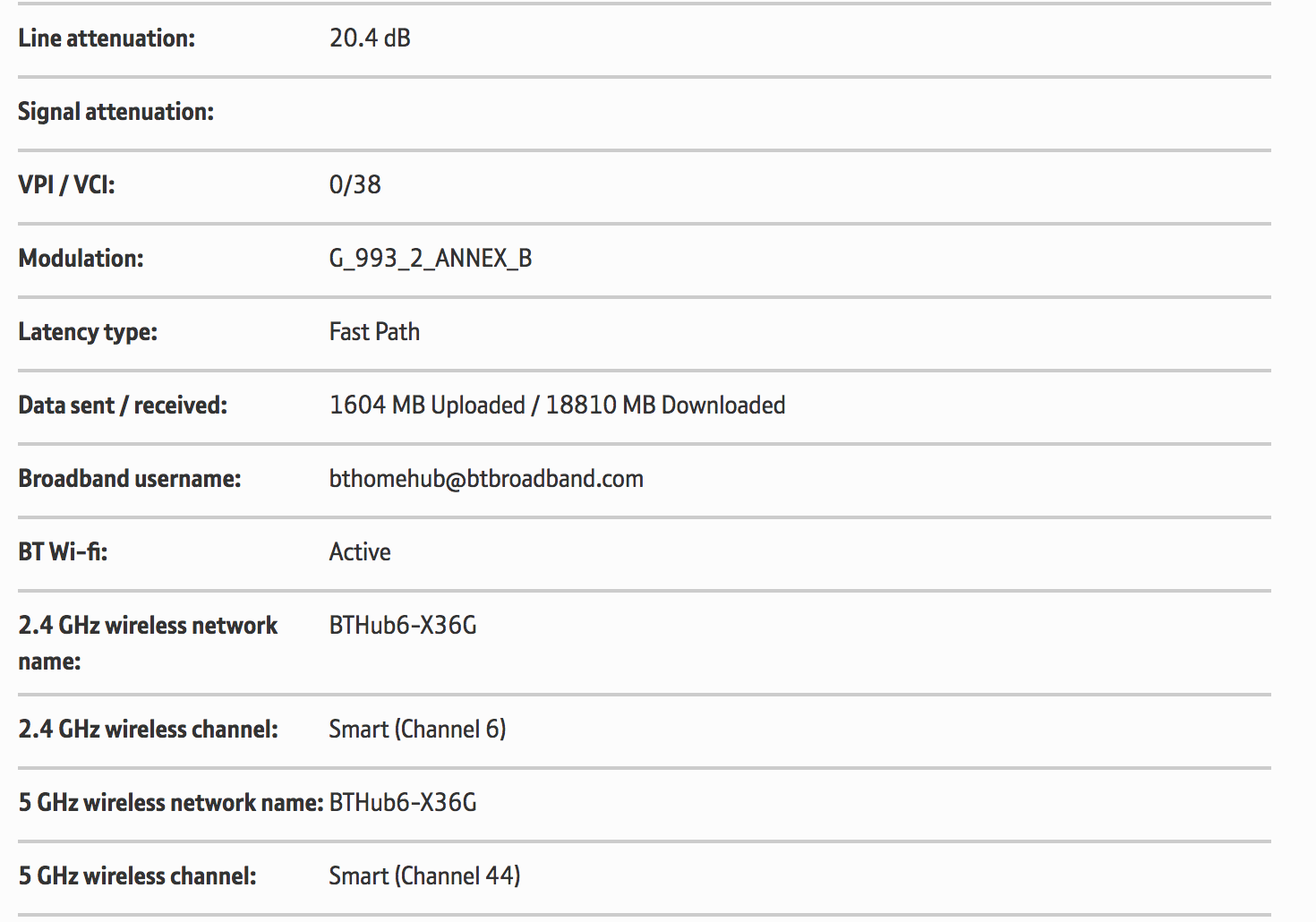Select the Smart (Channel 6) value
The width and height of the screenshot is (1316, 922).
click(x=417, y=730)
